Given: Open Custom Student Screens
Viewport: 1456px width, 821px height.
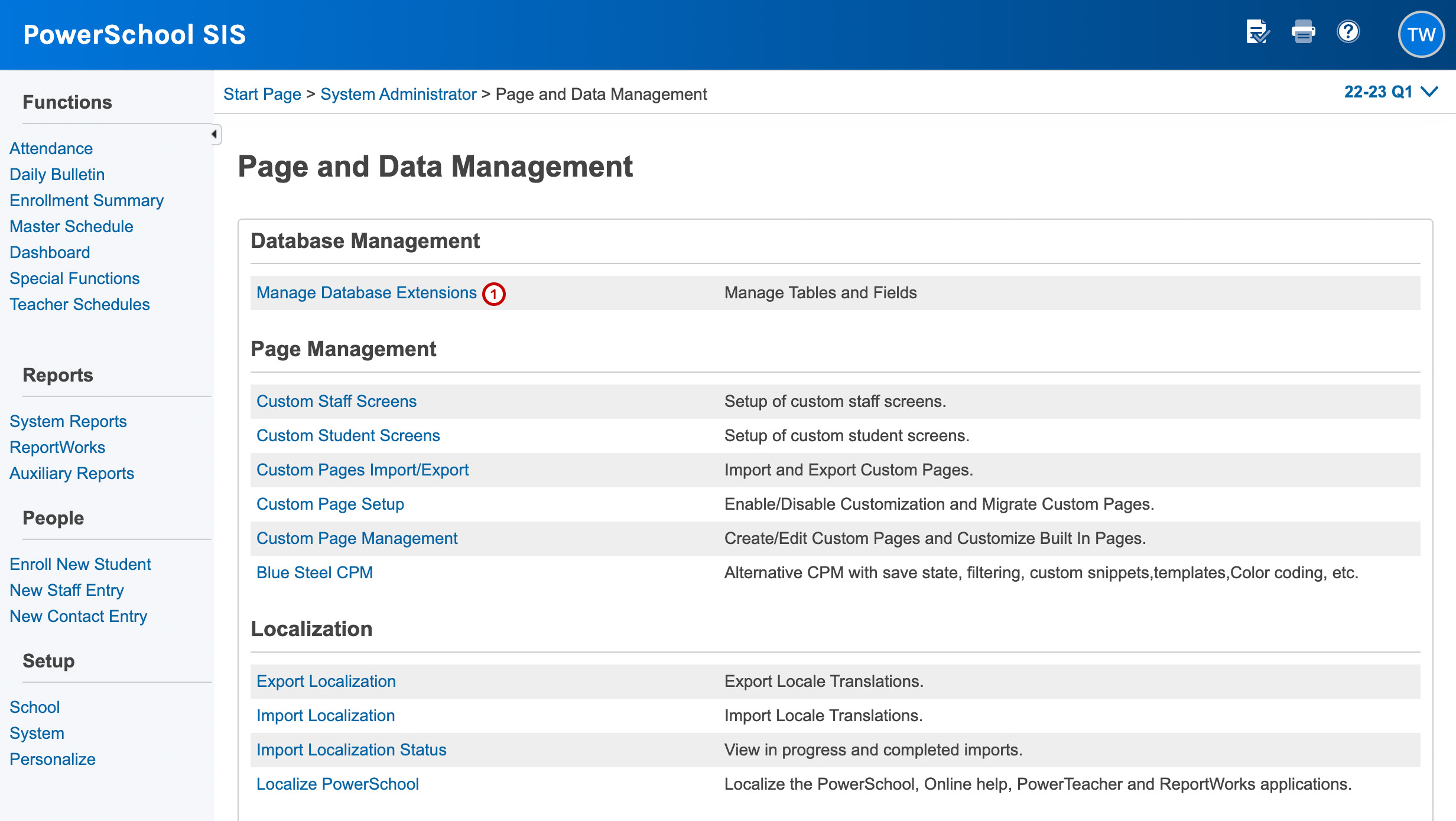Looking at the screenshot, I should pos(349,435).
